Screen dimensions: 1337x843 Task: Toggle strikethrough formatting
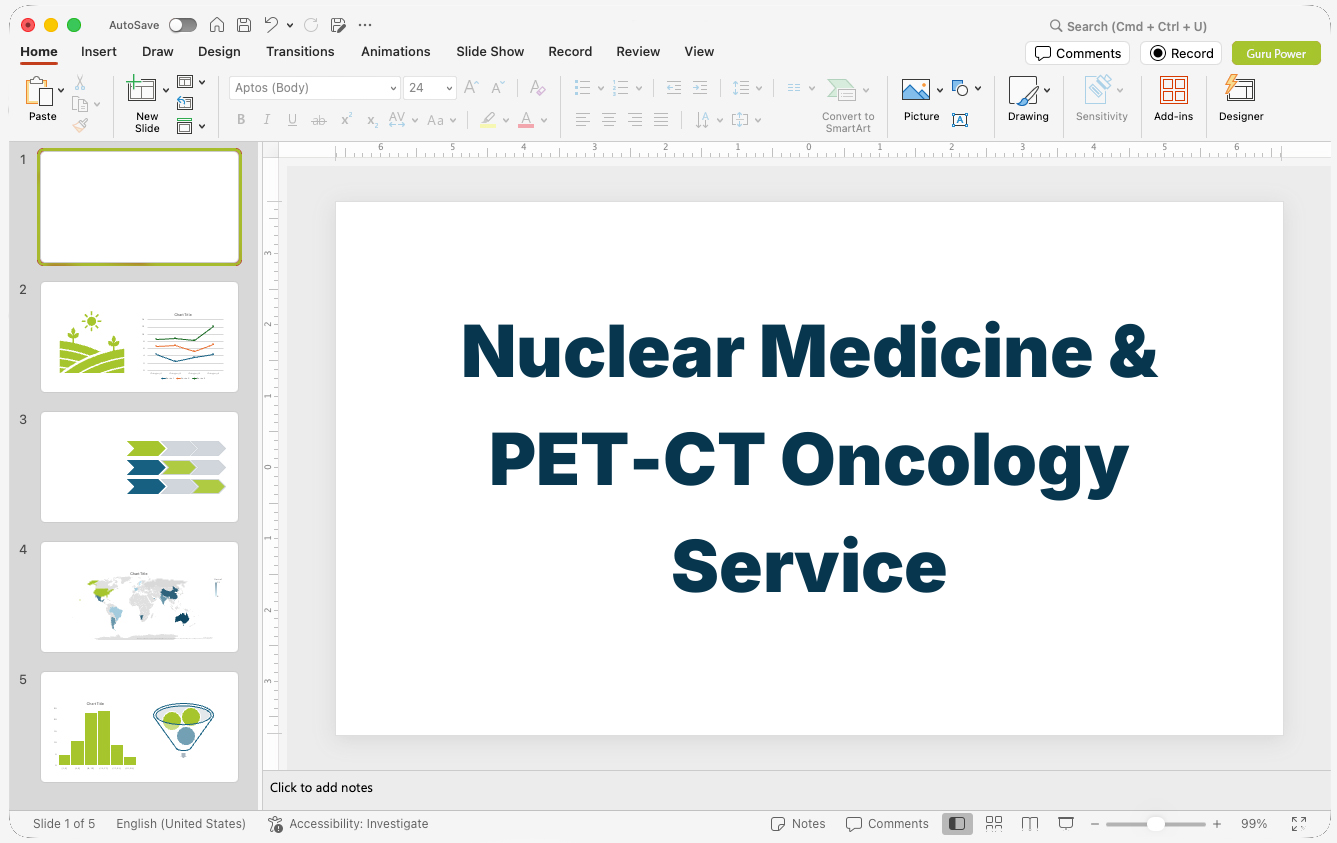coord(319,120)
